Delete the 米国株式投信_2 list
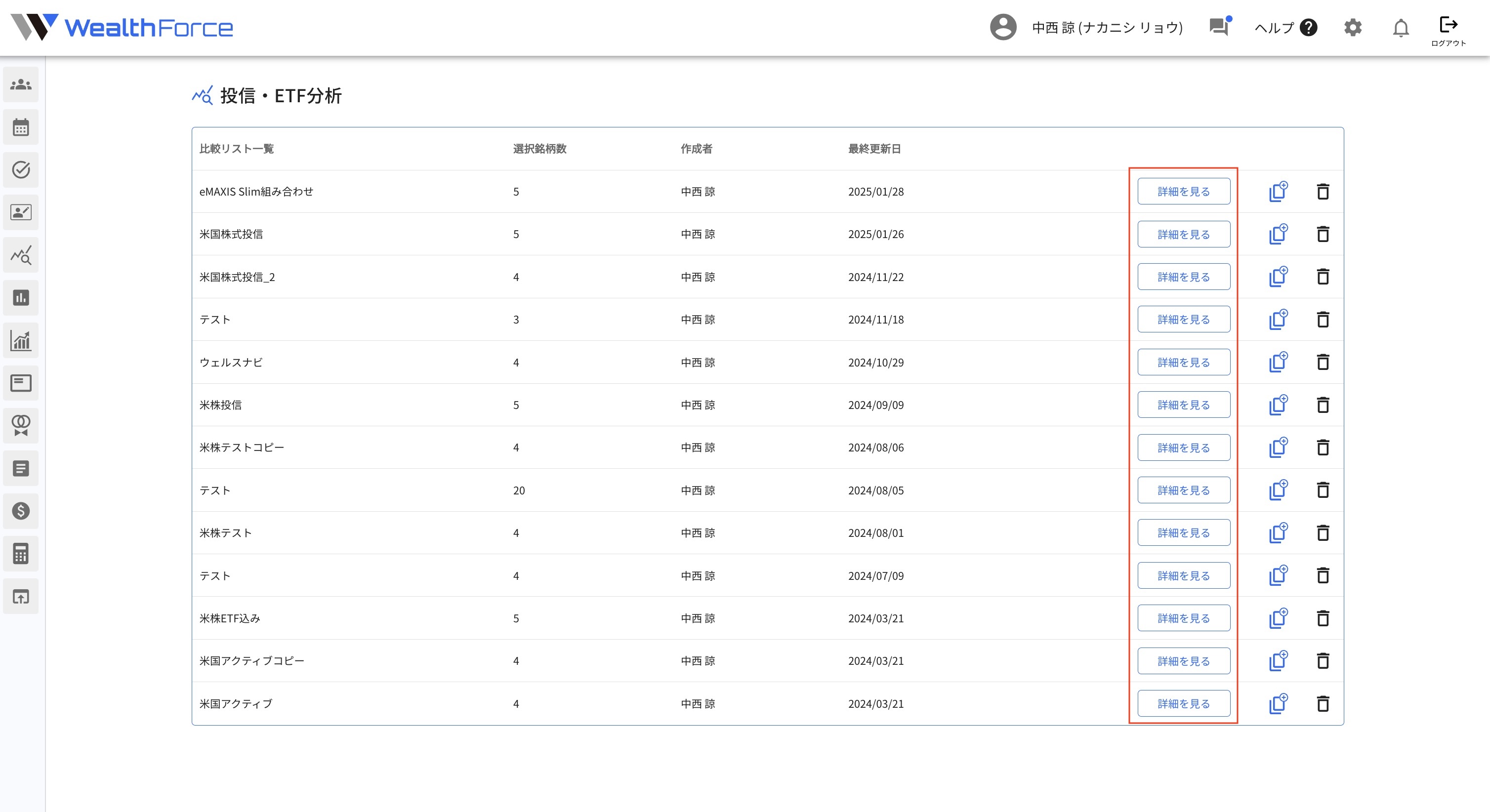 [x=1323, y=277]
